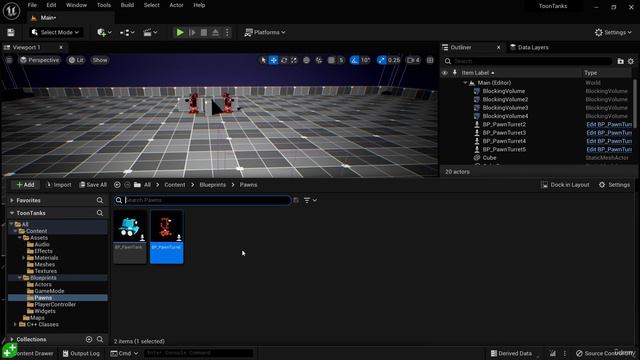This screenshot has height=360, width=640.
Task: Select BlockingVolume3 in Outliner
Action: pos(505,108)
